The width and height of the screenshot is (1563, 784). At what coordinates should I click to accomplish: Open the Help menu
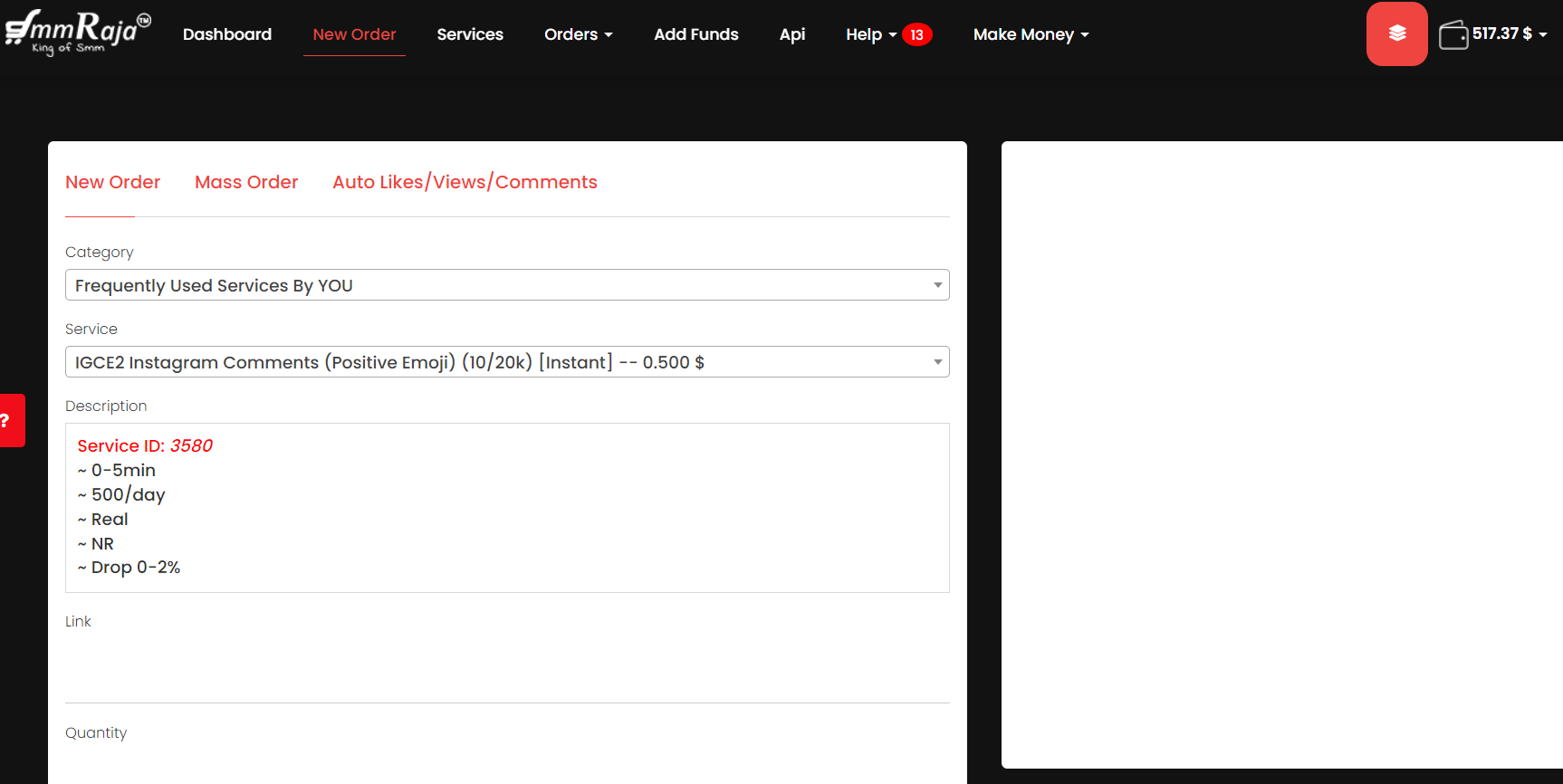pyautogui.click(x=870, y=34)
